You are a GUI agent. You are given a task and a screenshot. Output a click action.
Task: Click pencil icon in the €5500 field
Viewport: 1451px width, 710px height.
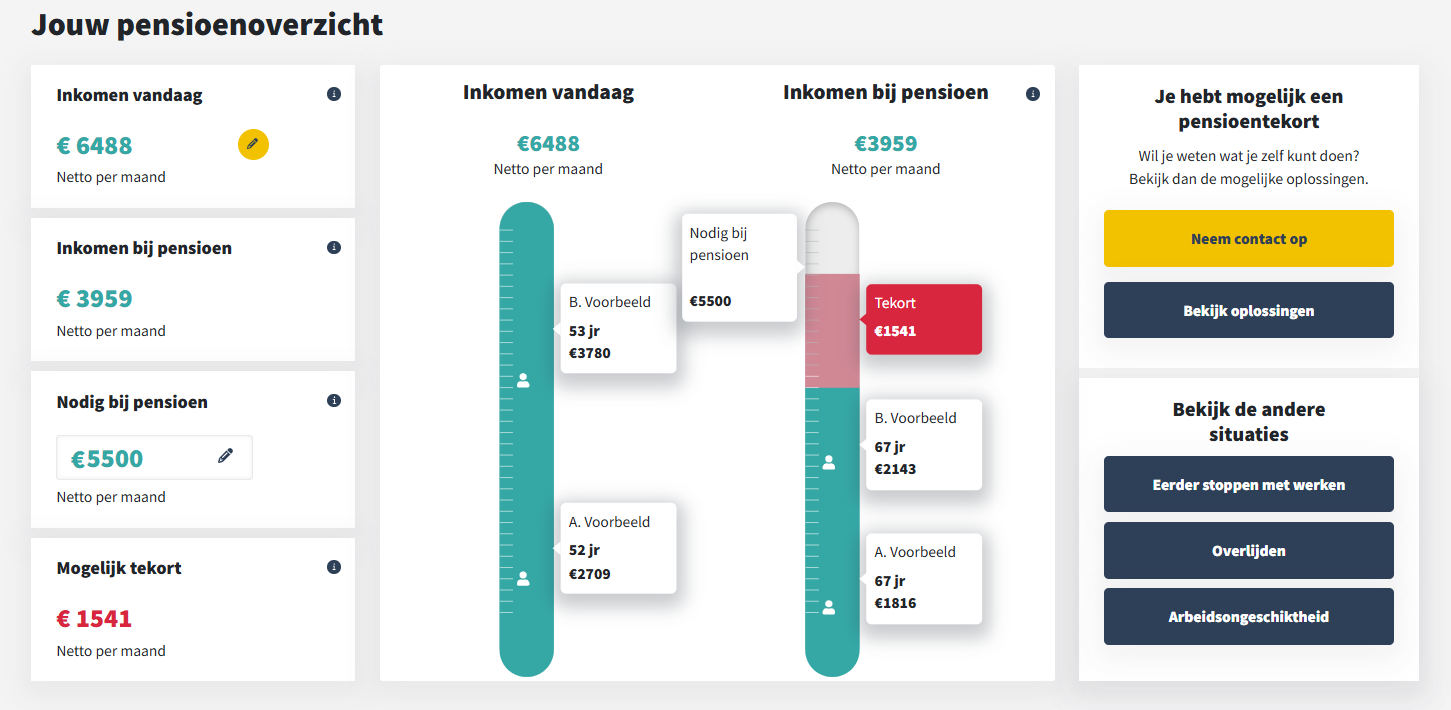coord(226,456)
